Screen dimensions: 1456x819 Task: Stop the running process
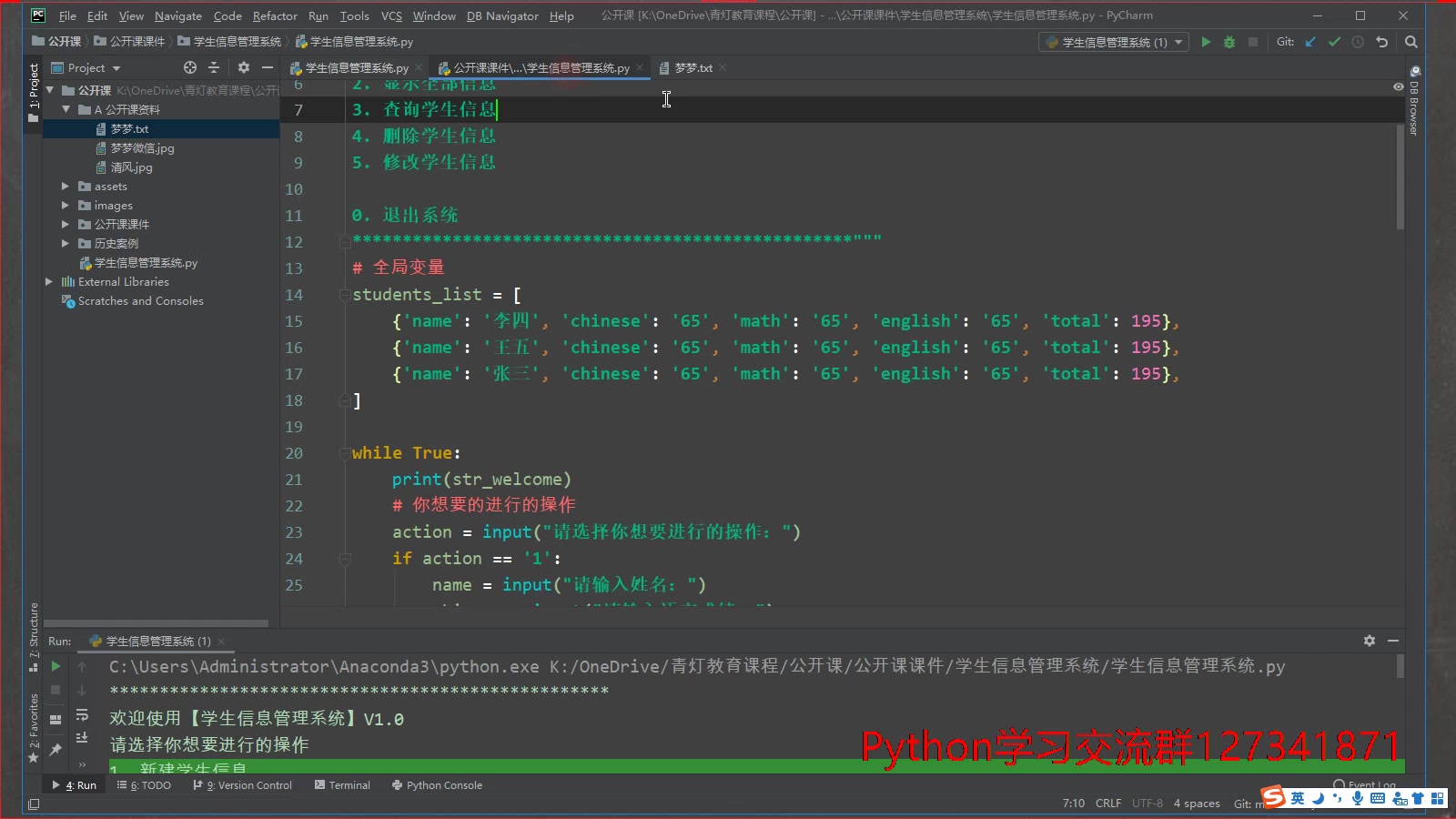pos(56,690)
